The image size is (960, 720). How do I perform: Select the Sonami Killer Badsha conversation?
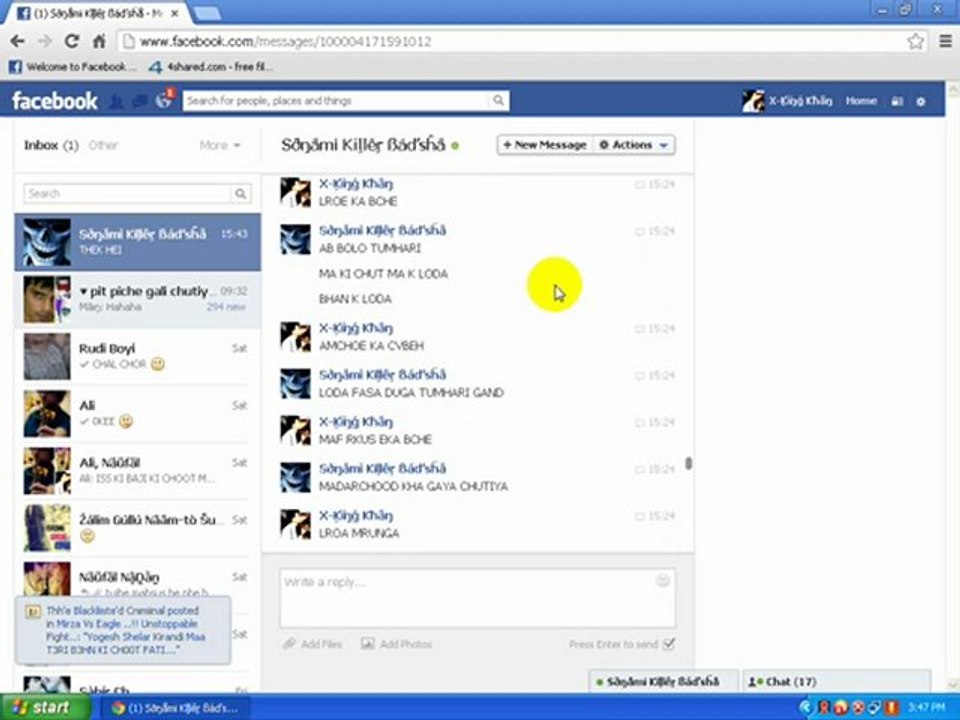pyautogui.click(x=138, y=242)
